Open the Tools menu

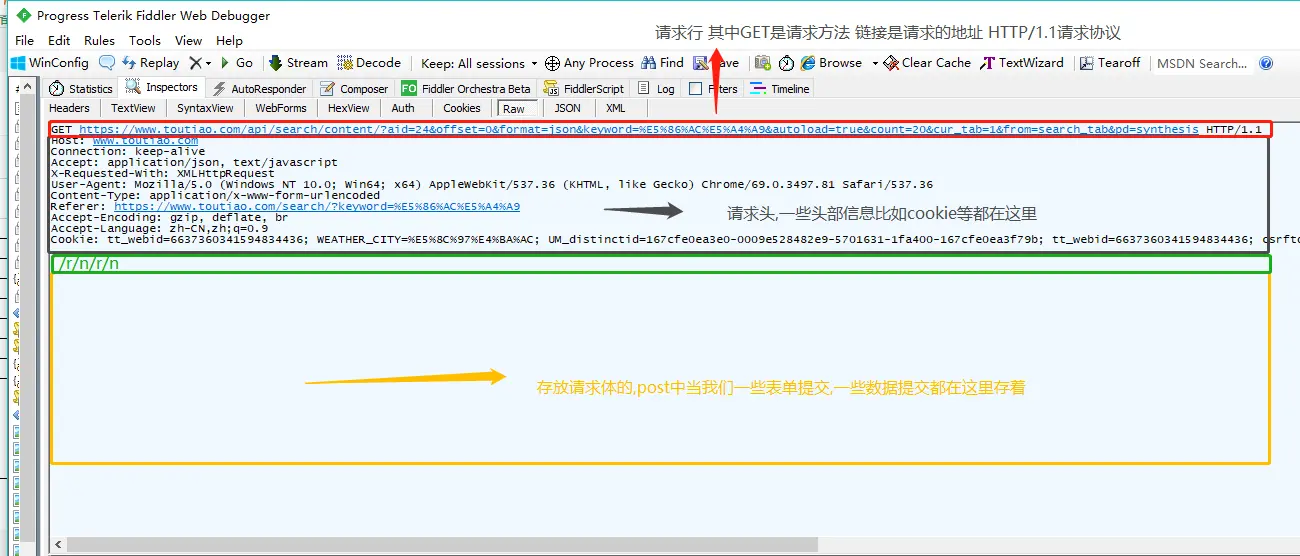pyautogui.click(x=145, y=41)
